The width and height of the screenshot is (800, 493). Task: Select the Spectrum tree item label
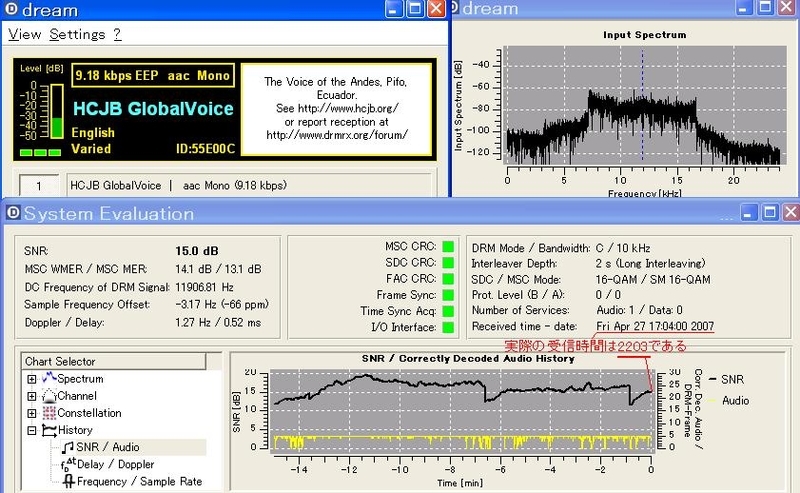coord(80,379)
